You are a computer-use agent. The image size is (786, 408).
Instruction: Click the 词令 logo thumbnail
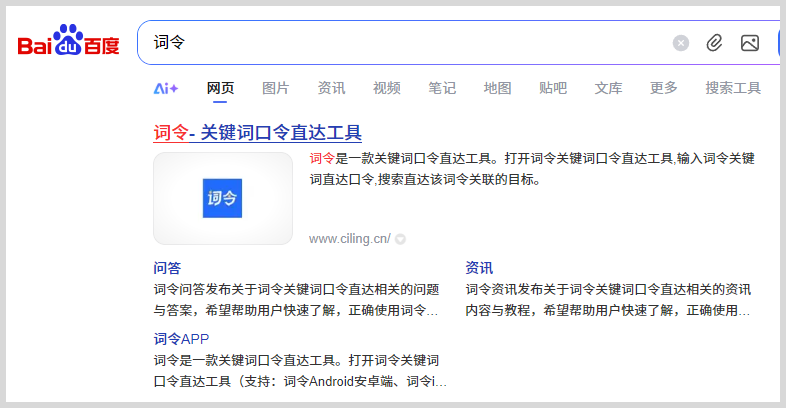(x=223, y=198)
